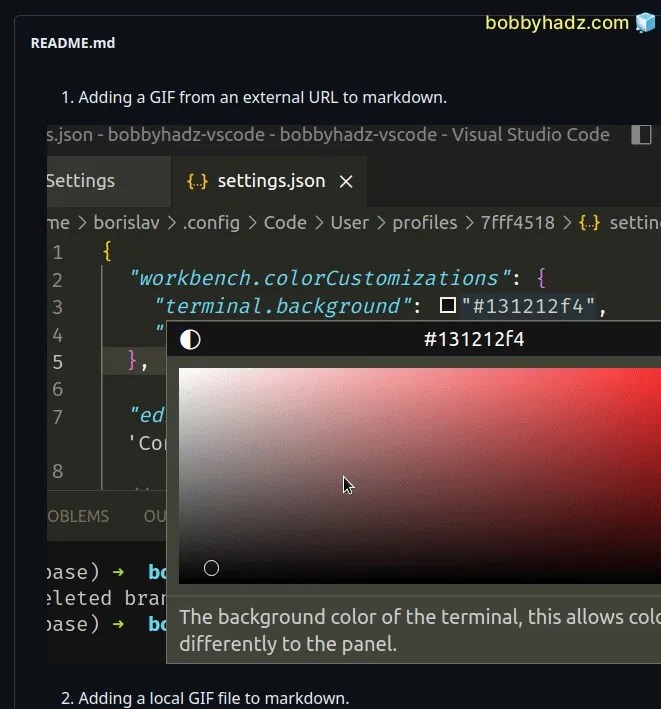Click the circular color selection handle
This screenshot has height=709, width=661.
tap(211, 568)
